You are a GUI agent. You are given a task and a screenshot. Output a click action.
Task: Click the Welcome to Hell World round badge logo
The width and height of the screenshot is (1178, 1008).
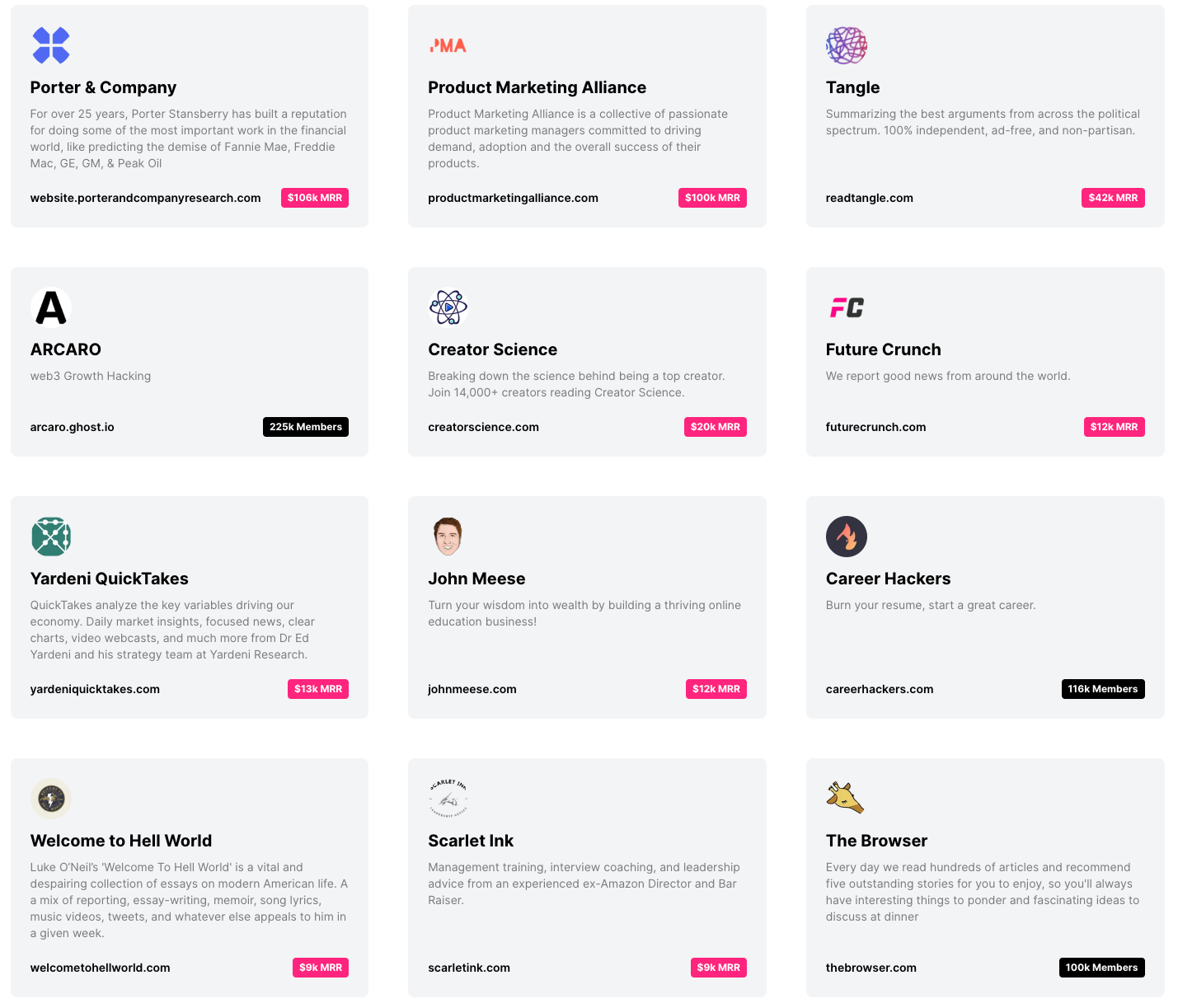(x=51, y=799)
